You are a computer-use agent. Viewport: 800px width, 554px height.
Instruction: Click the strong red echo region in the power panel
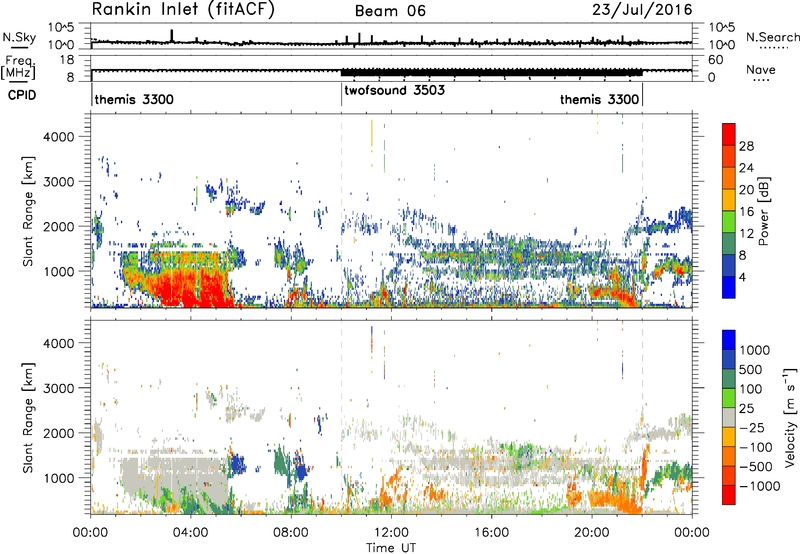196,288
